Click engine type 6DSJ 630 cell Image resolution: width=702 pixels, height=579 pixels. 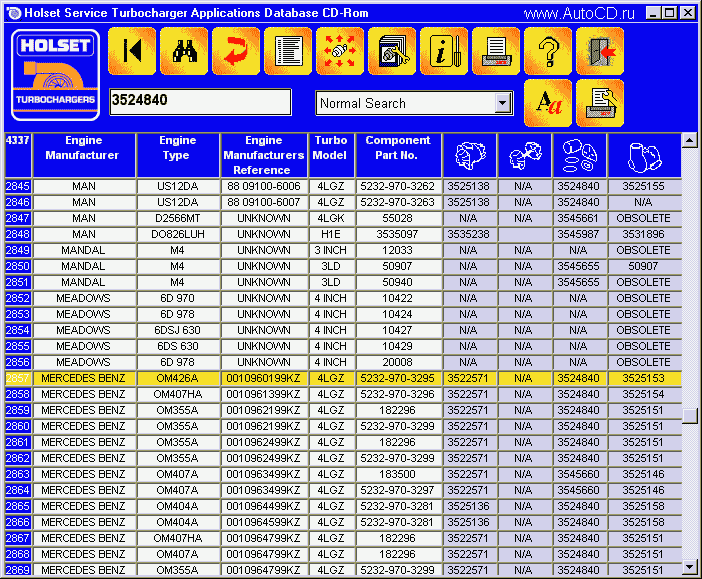click(x=177, y=330)
